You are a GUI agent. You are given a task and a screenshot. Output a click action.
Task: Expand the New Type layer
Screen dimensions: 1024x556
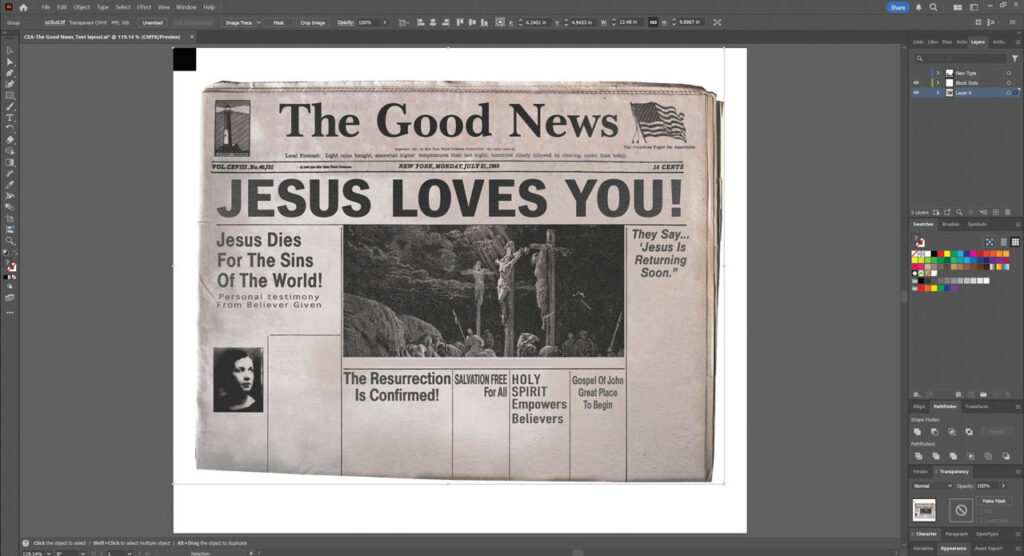pyautogui.click(x=937, y=73)
